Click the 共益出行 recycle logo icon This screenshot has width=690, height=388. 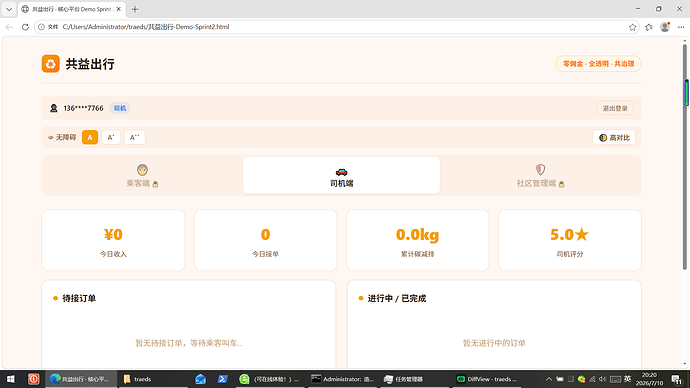click(51, 64)
